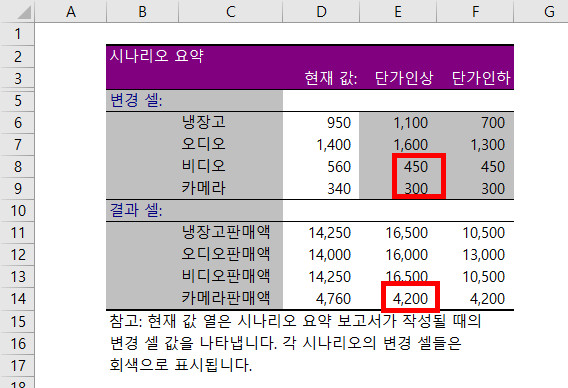Click the '오디오판매액' row label
The width and height of the screenshot is (568, 388).
coord(226,254)
